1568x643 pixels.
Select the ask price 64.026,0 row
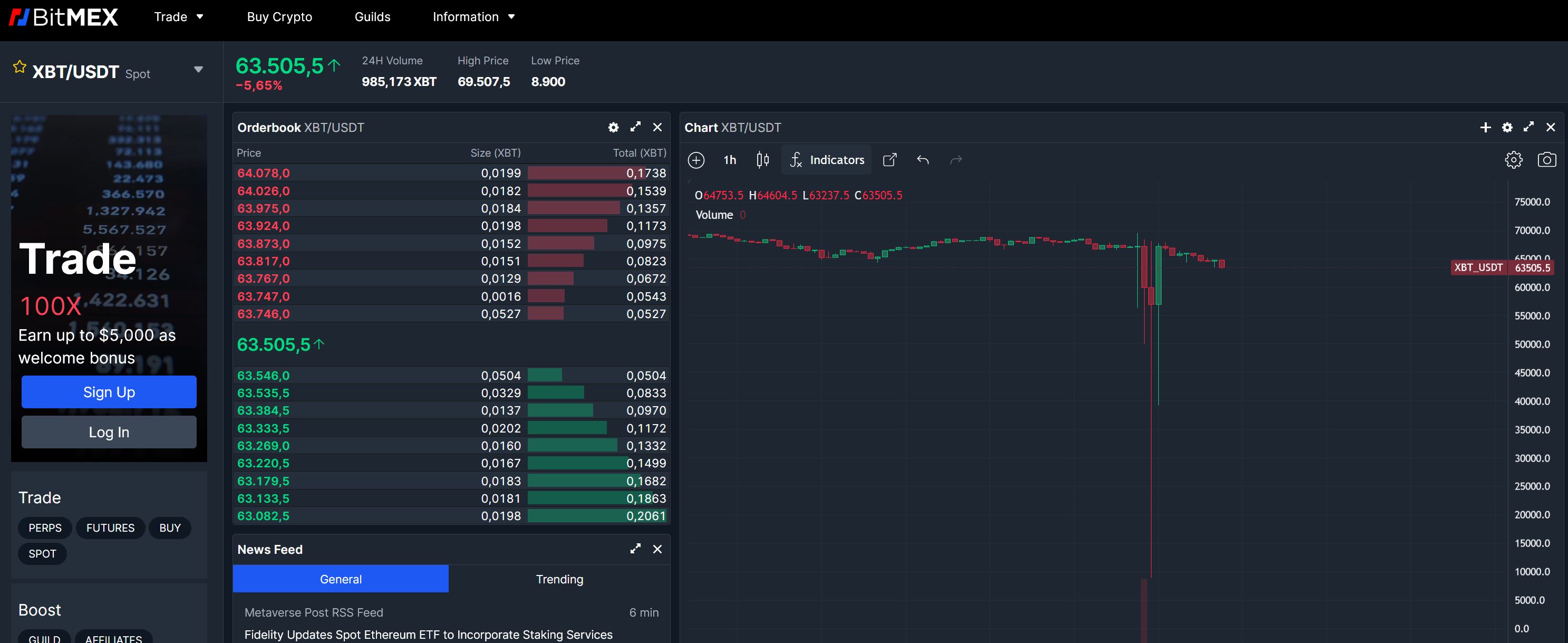(x=451, y=190)
